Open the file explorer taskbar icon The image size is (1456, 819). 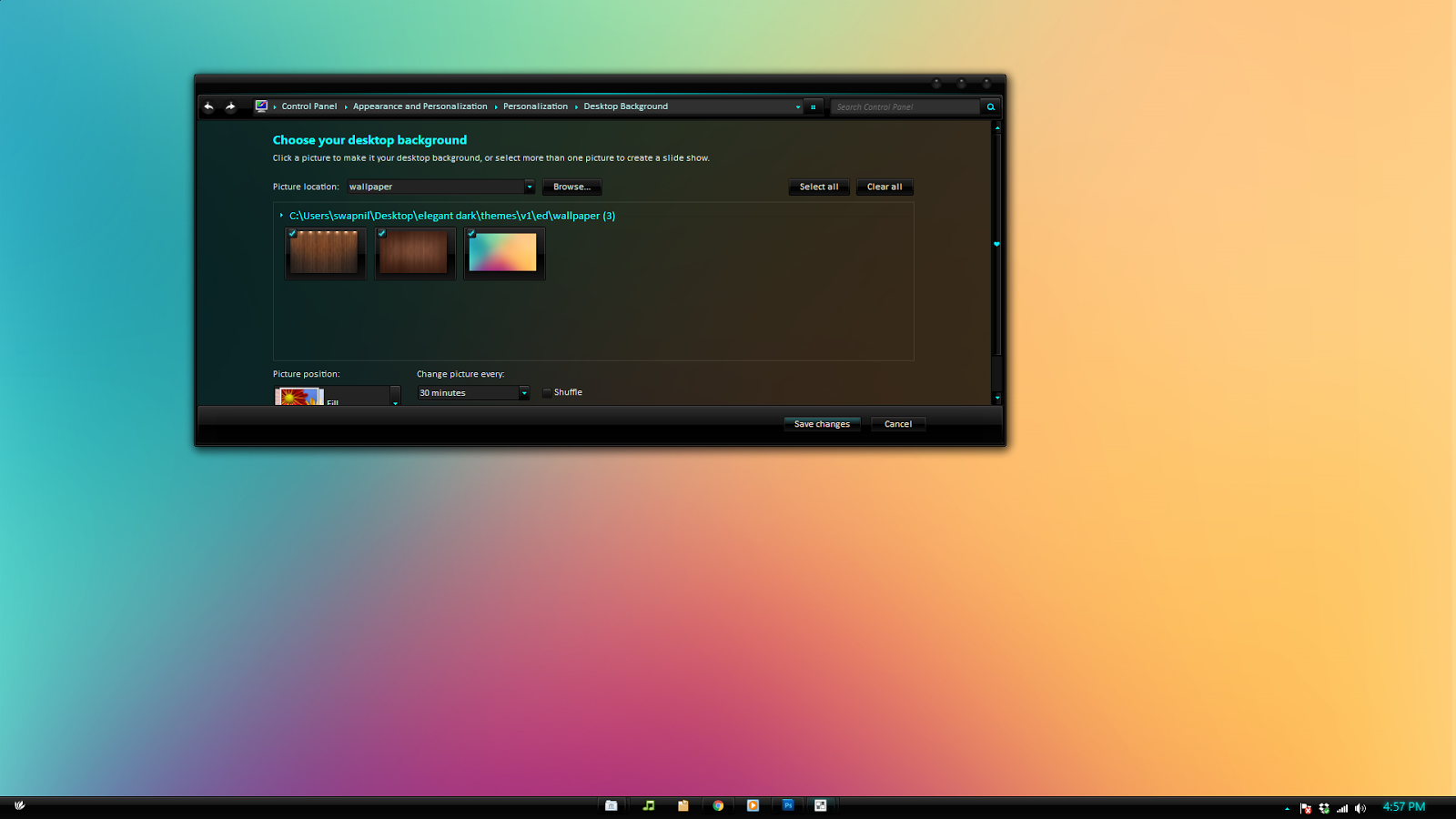coord(612,805)
